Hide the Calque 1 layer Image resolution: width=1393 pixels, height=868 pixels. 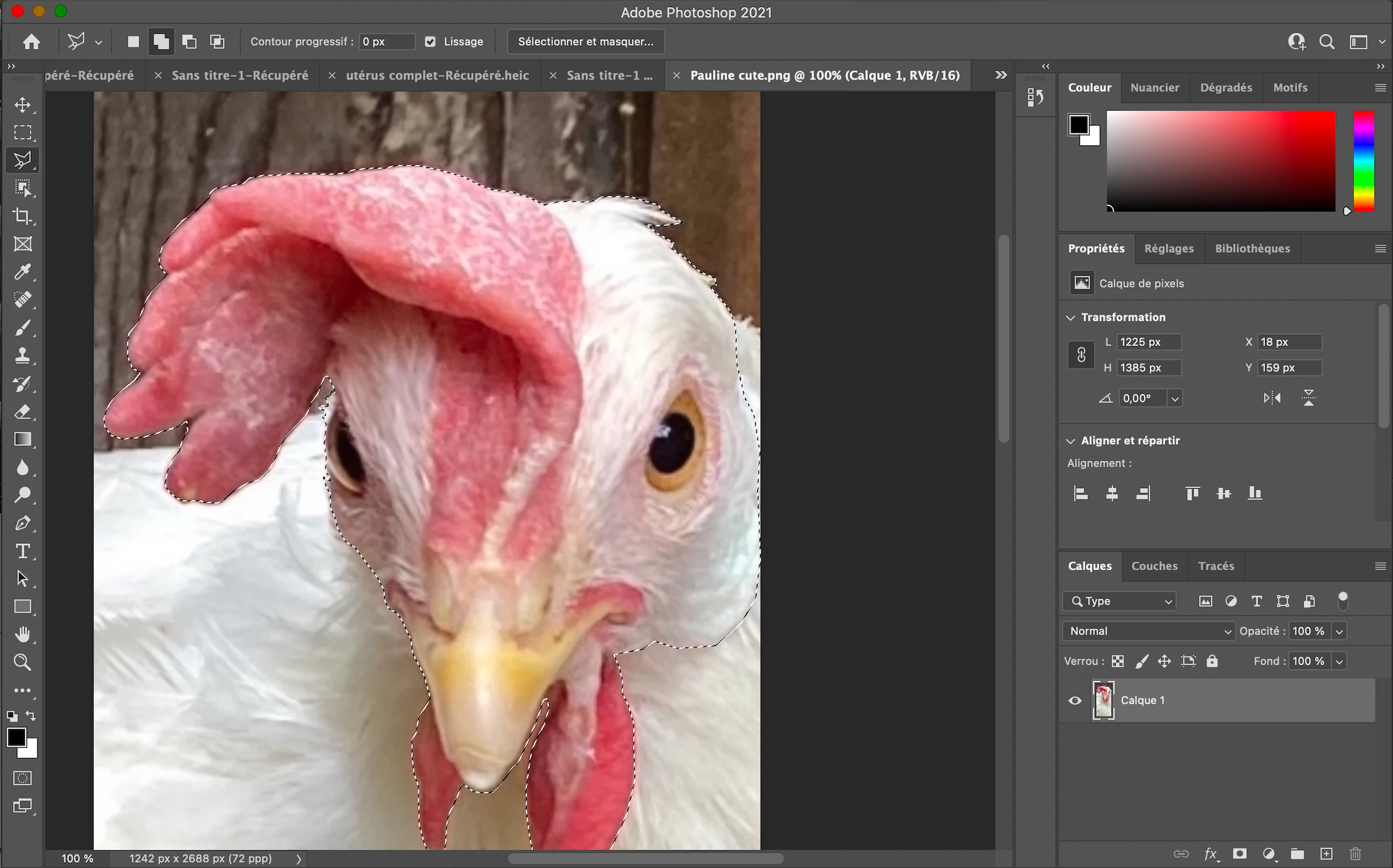1075,700
